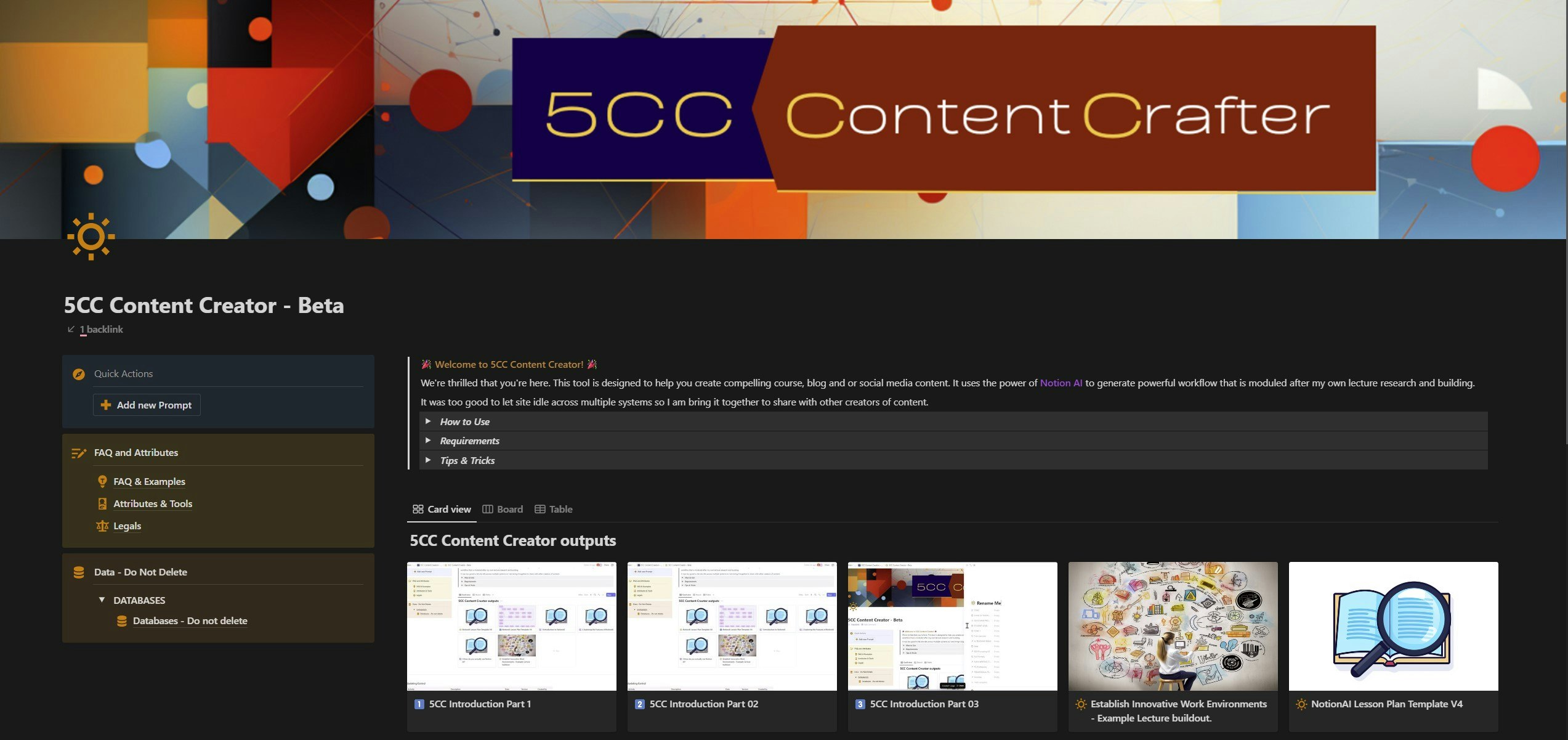Click the 5CC Content Creator outputs heading
Image resolution: width=1568 pixels, height=740 pixels.
[x=513, y=541]
